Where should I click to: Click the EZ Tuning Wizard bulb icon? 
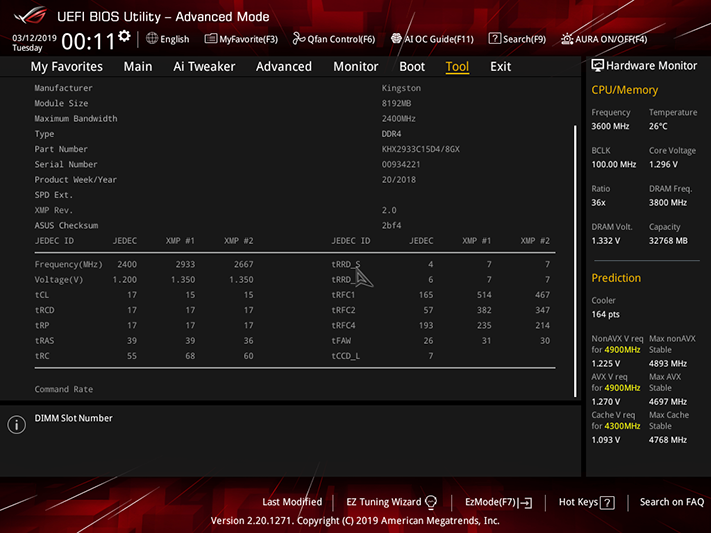[431, 502]
